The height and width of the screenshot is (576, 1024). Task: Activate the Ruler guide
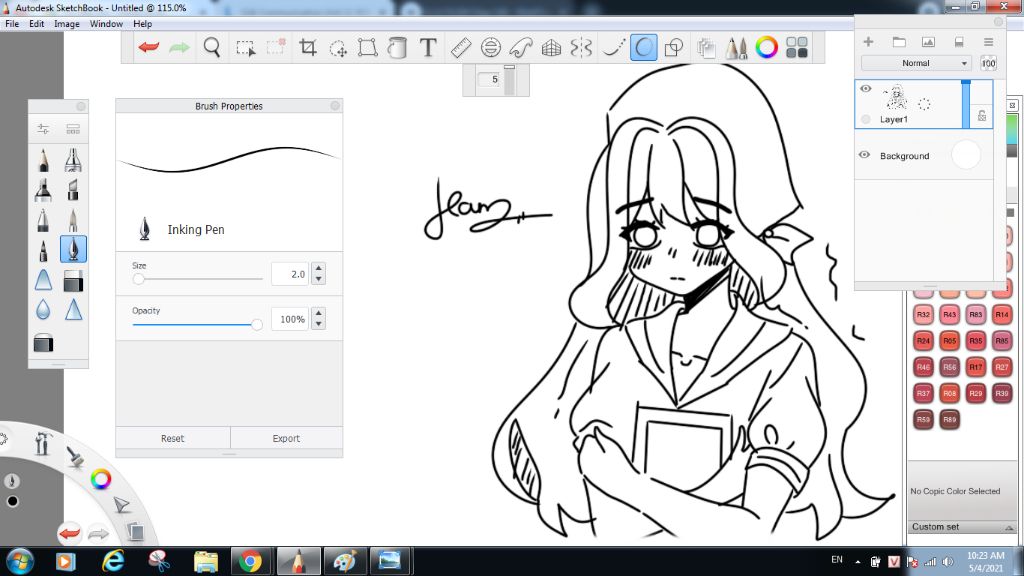tap(460, 47)
